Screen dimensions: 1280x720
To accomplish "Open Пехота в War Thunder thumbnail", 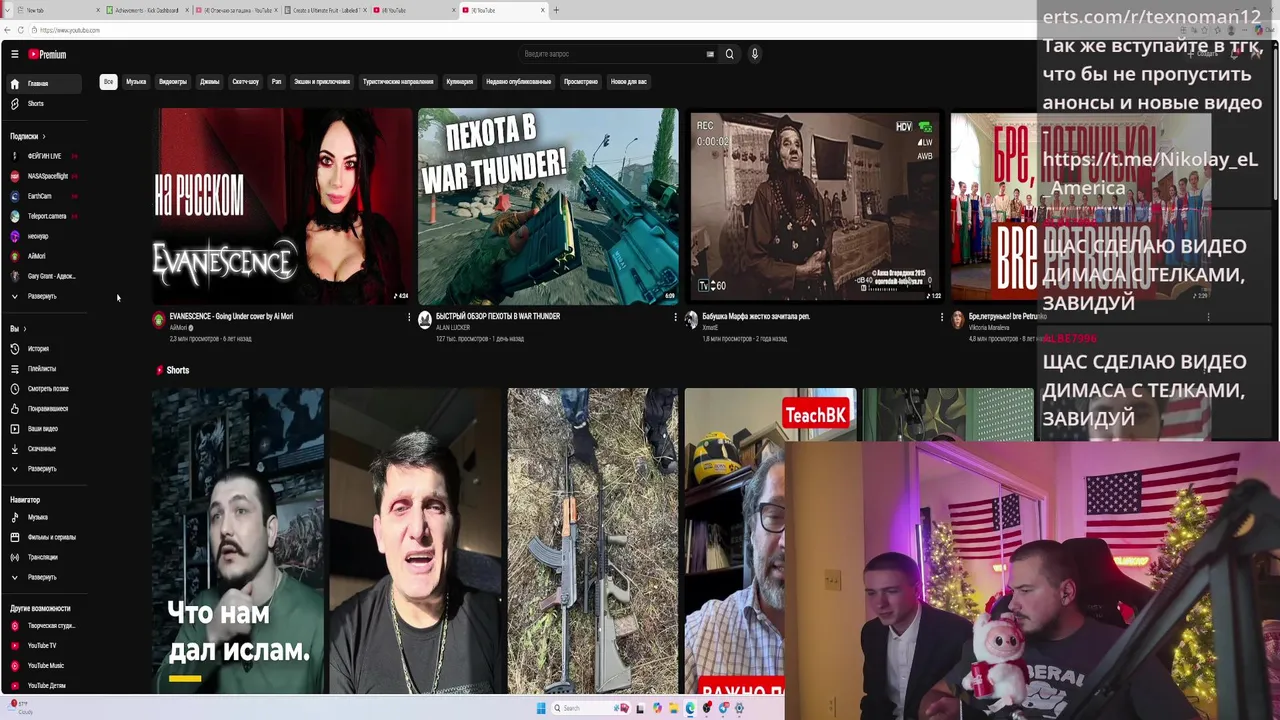I will click(x=548, y=206).
